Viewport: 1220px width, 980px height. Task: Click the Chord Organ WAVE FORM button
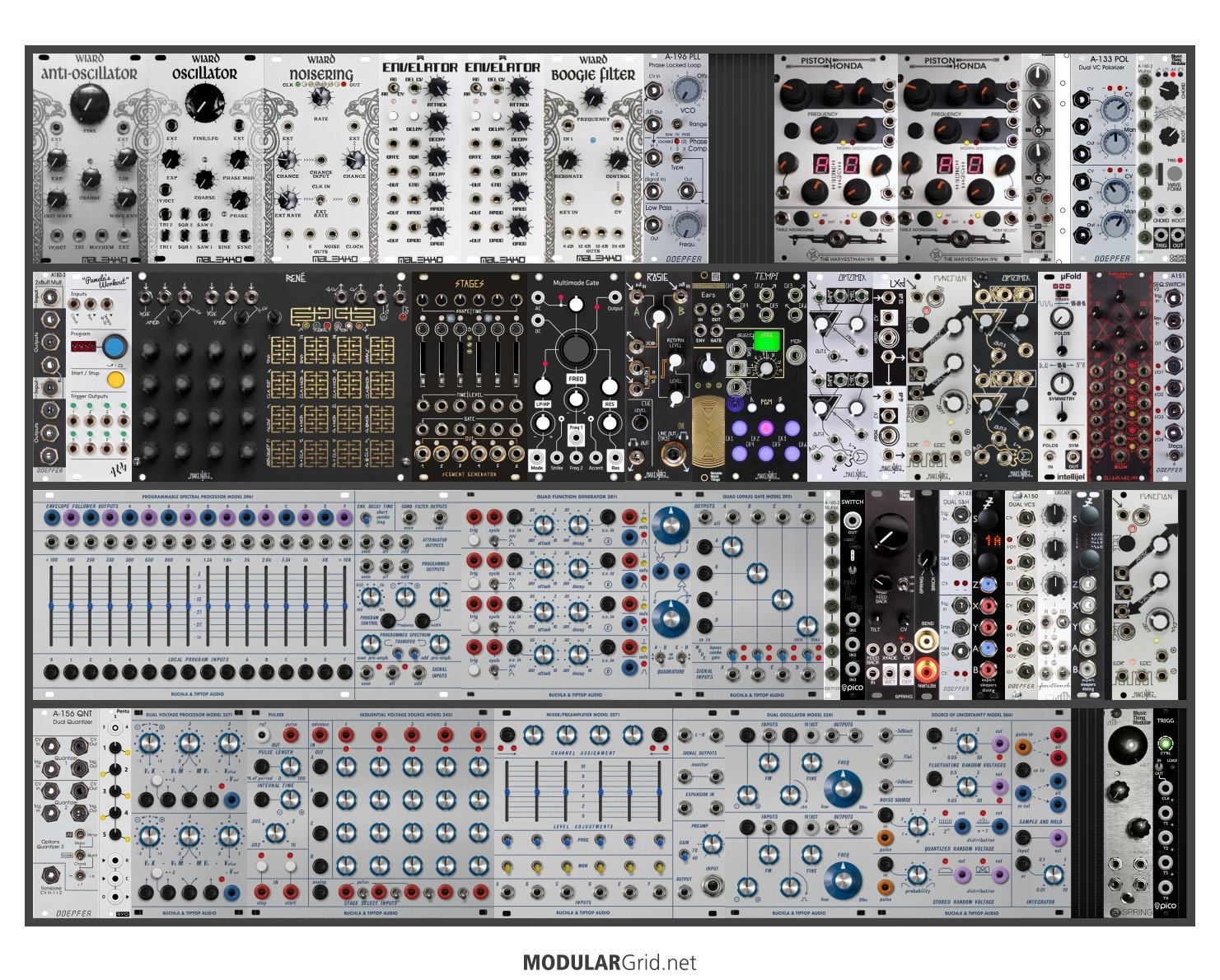1174,174
